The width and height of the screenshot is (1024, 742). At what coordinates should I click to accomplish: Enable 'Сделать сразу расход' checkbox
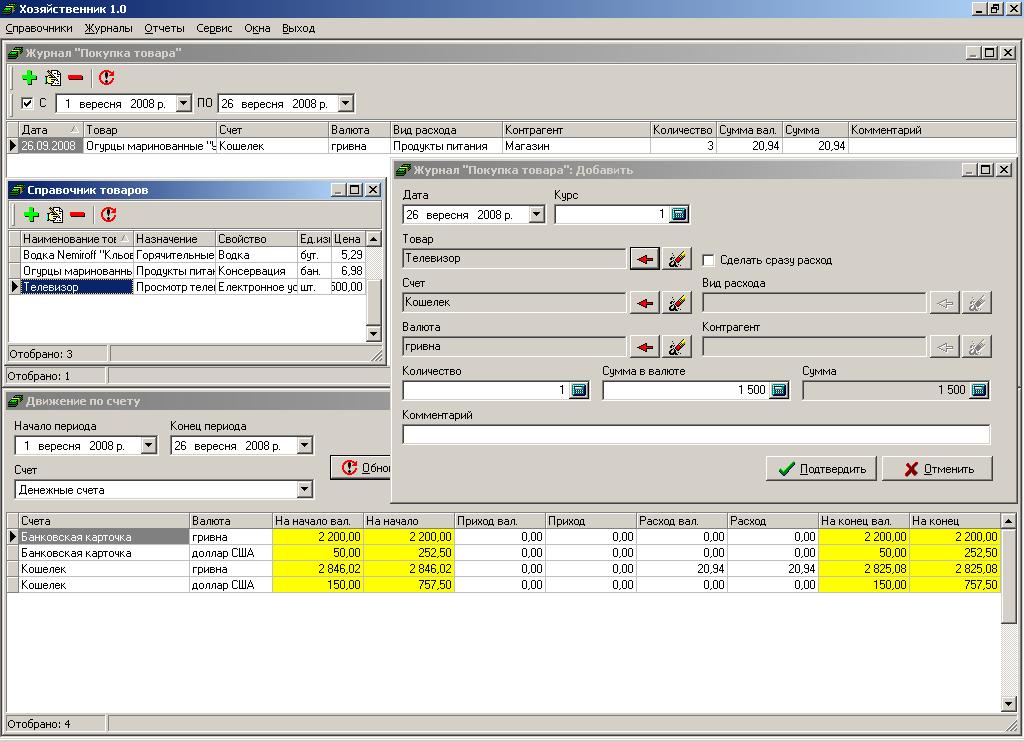709,260
